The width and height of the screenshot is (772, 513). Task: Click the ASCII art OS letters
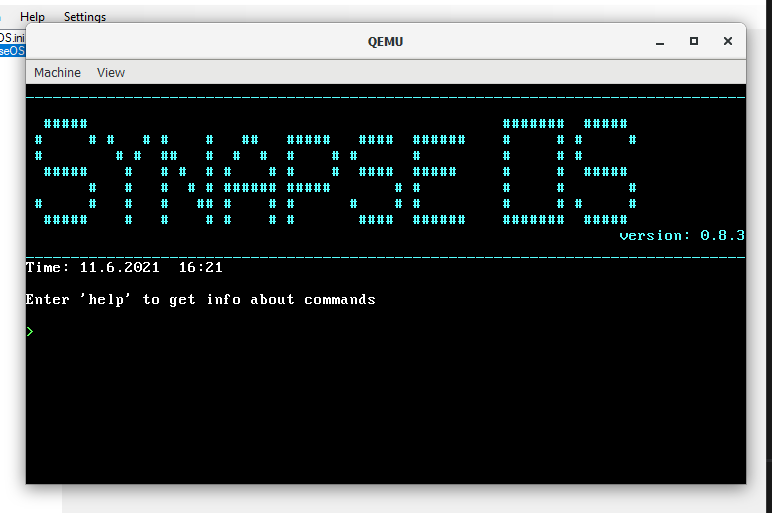pos(569,171)
